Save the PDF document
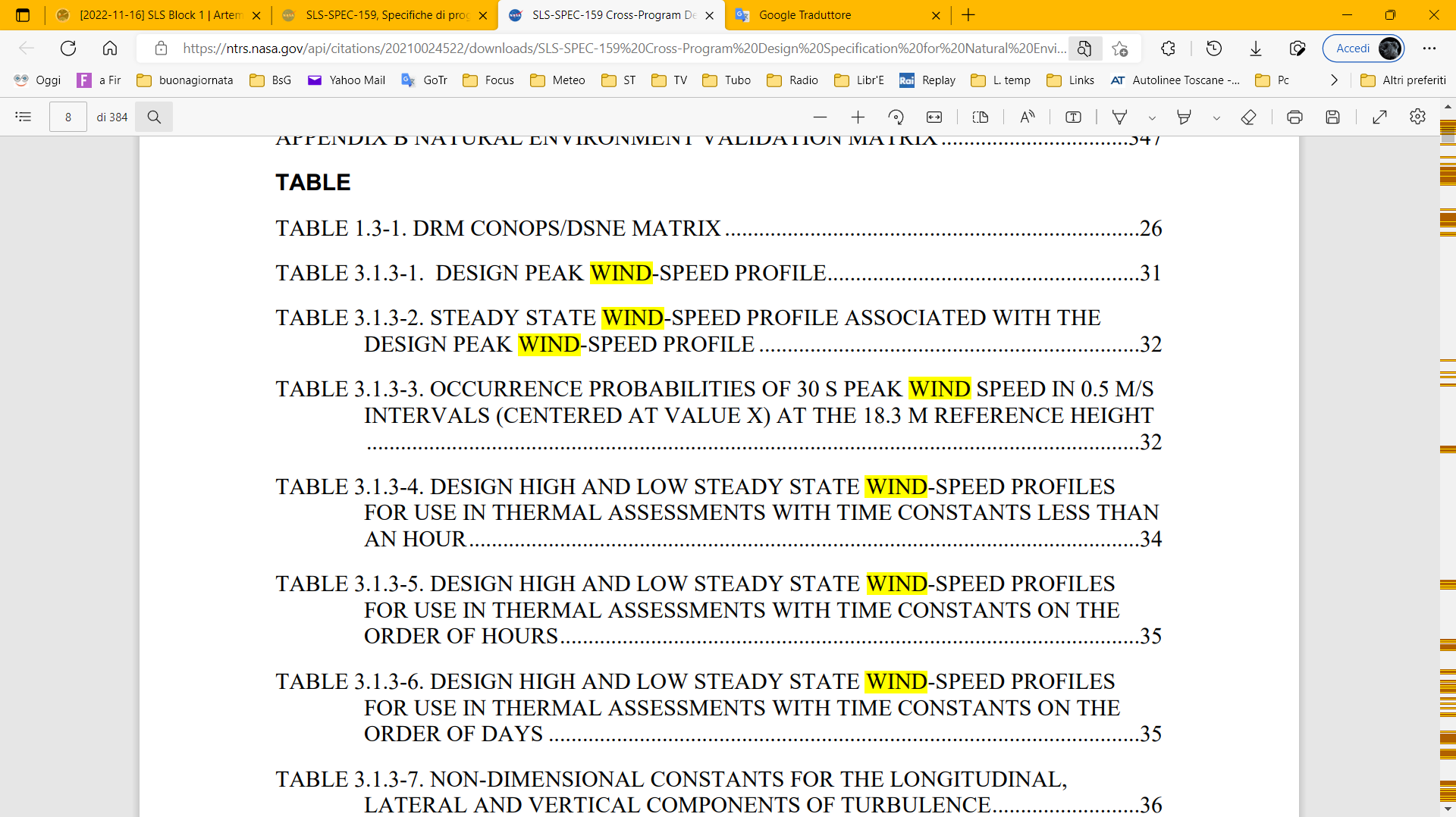This screenshot has height=817, width=1456. tap(1332, 117)
